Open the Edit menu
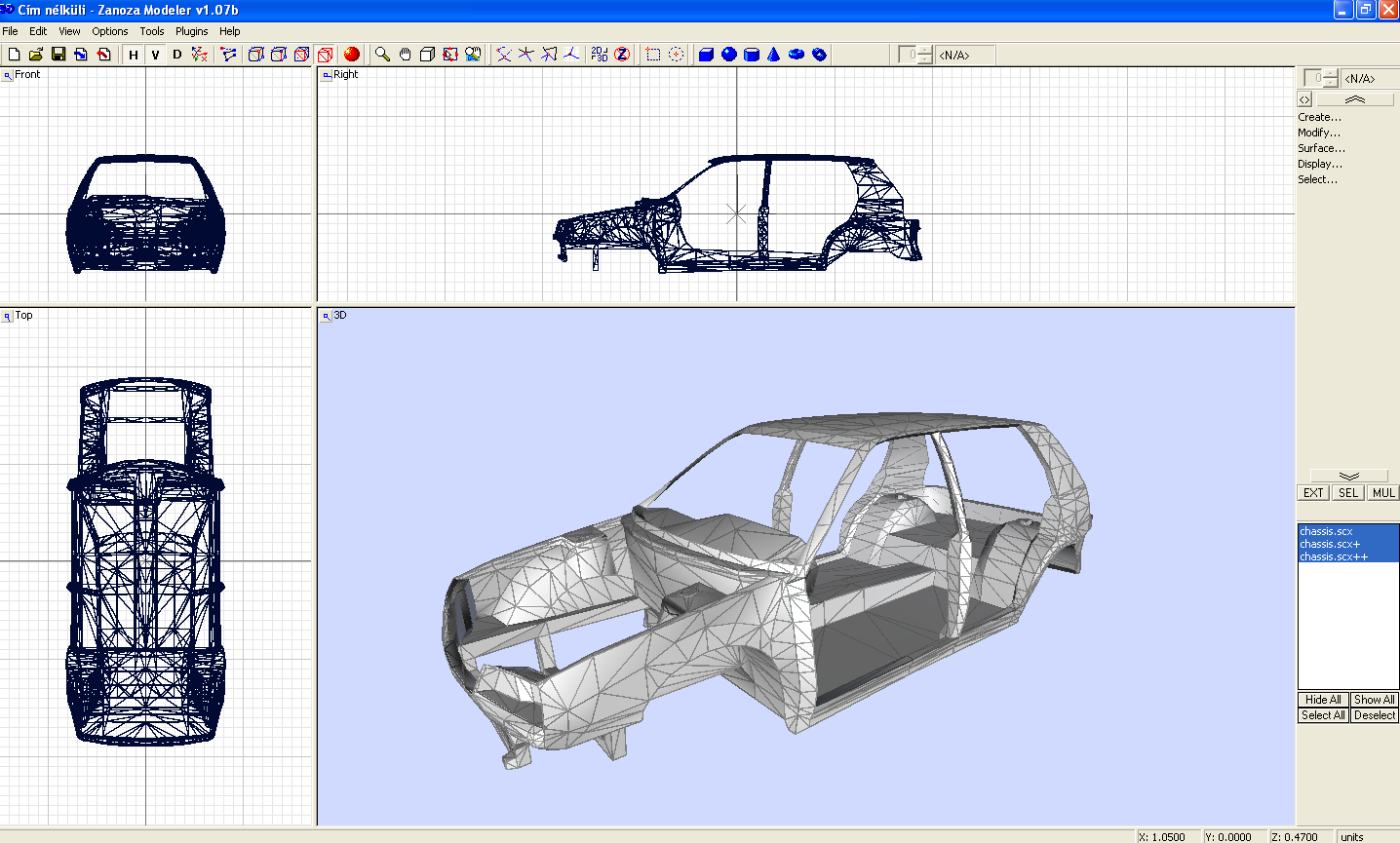The width and height of the screenshot is (1400, 843). [x=38, y=31]
